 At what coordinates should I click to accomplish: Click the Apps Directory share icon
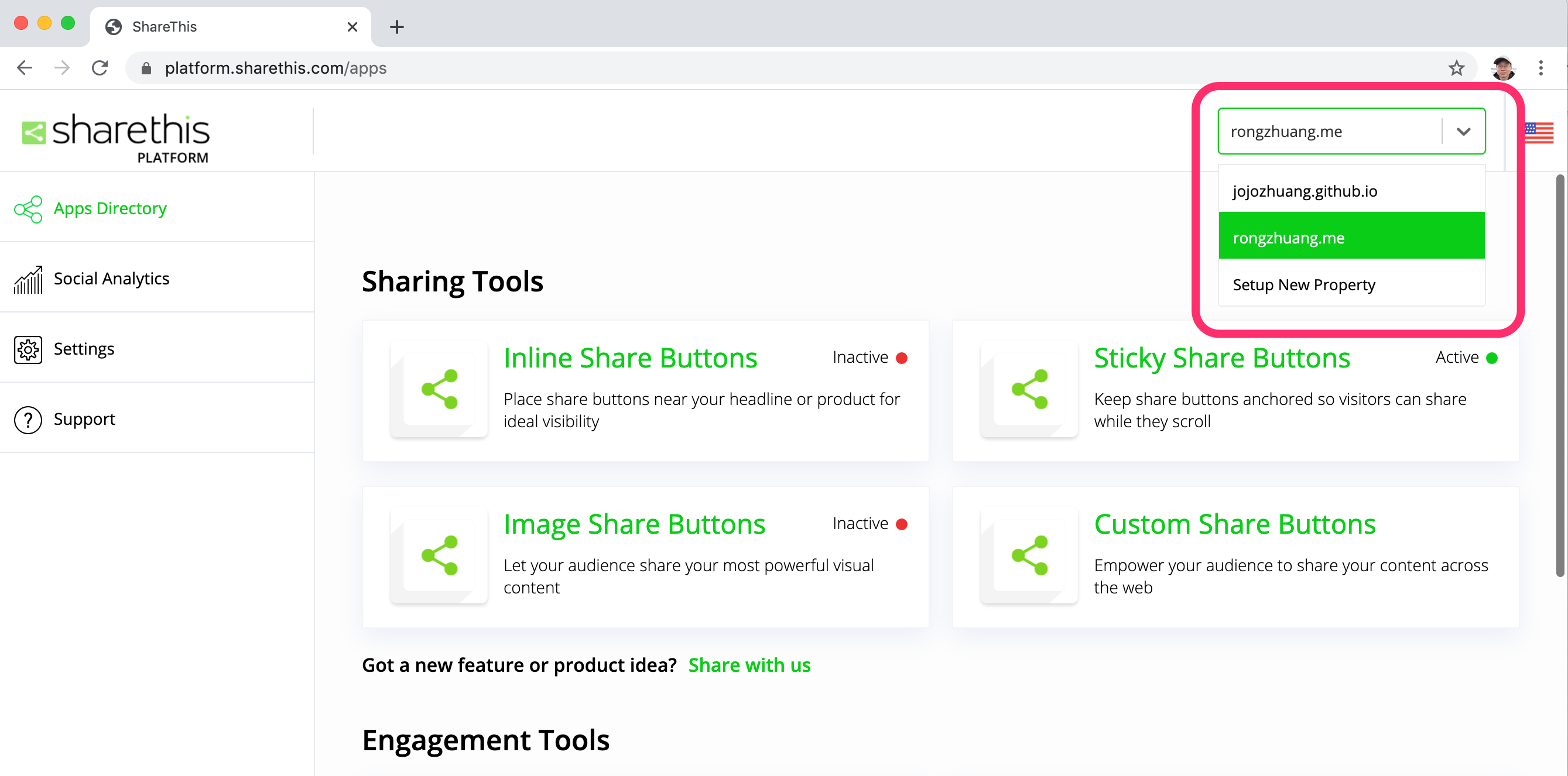click(28, 209)
